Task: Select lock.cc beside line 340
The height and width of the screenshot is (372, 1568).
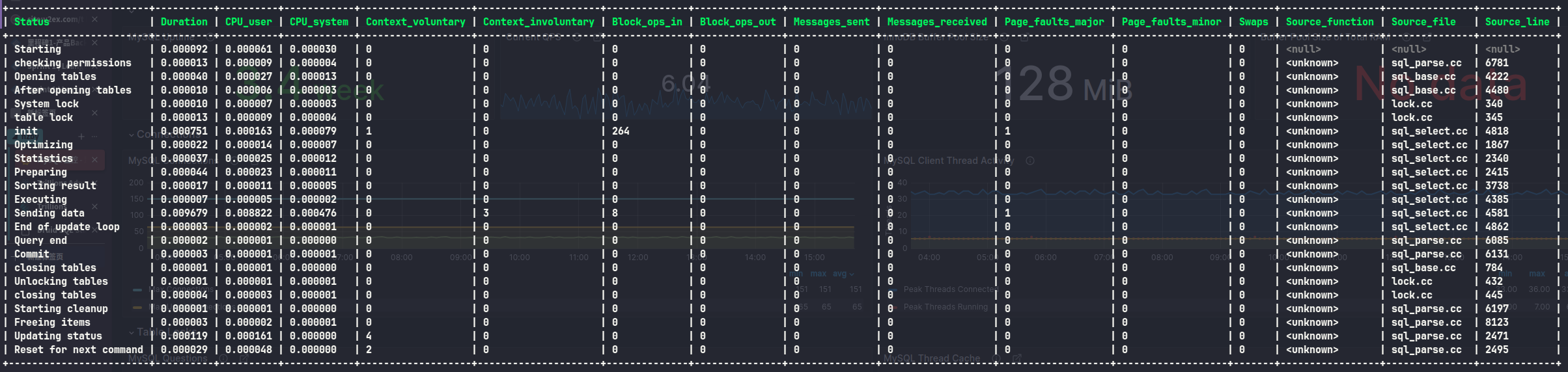Action: pos(1412,103)
